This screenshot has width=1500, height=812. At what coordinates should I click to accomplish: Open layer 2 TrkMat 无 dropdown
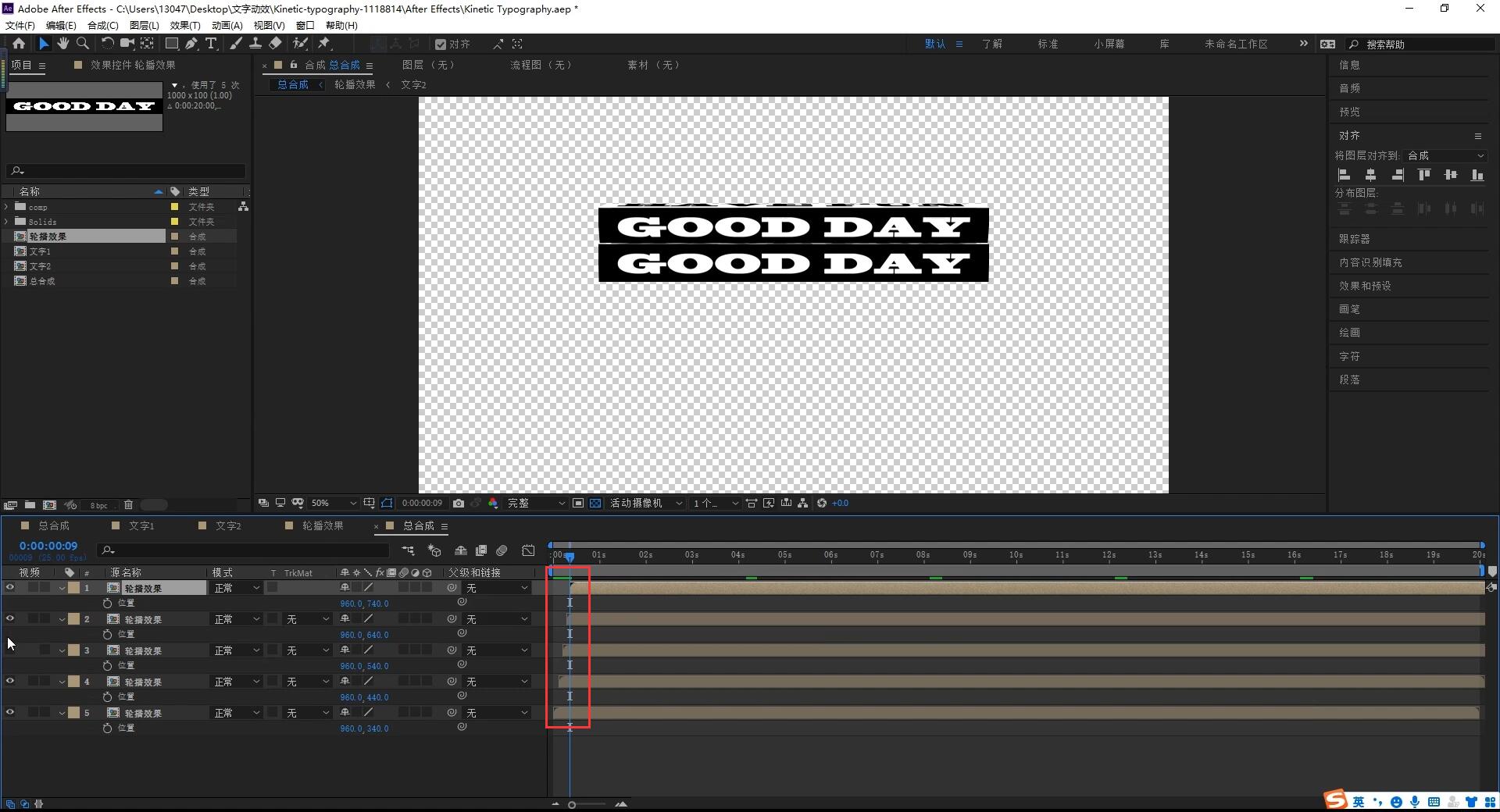(x=308, y=619)
